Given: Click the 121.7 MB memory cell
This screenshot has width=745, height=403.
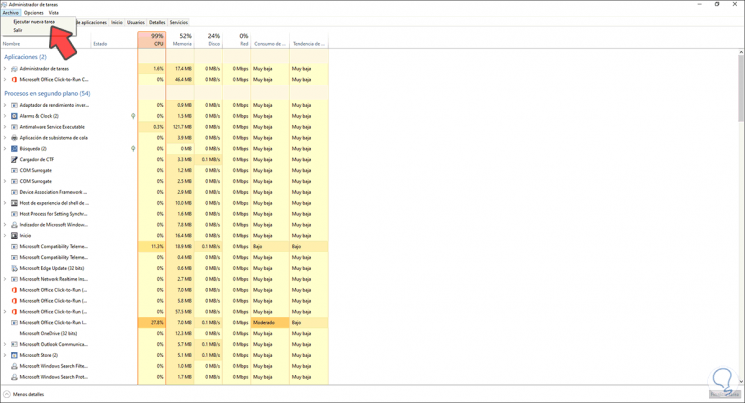Looking at the screenshot, I should (x=180, y=127).
